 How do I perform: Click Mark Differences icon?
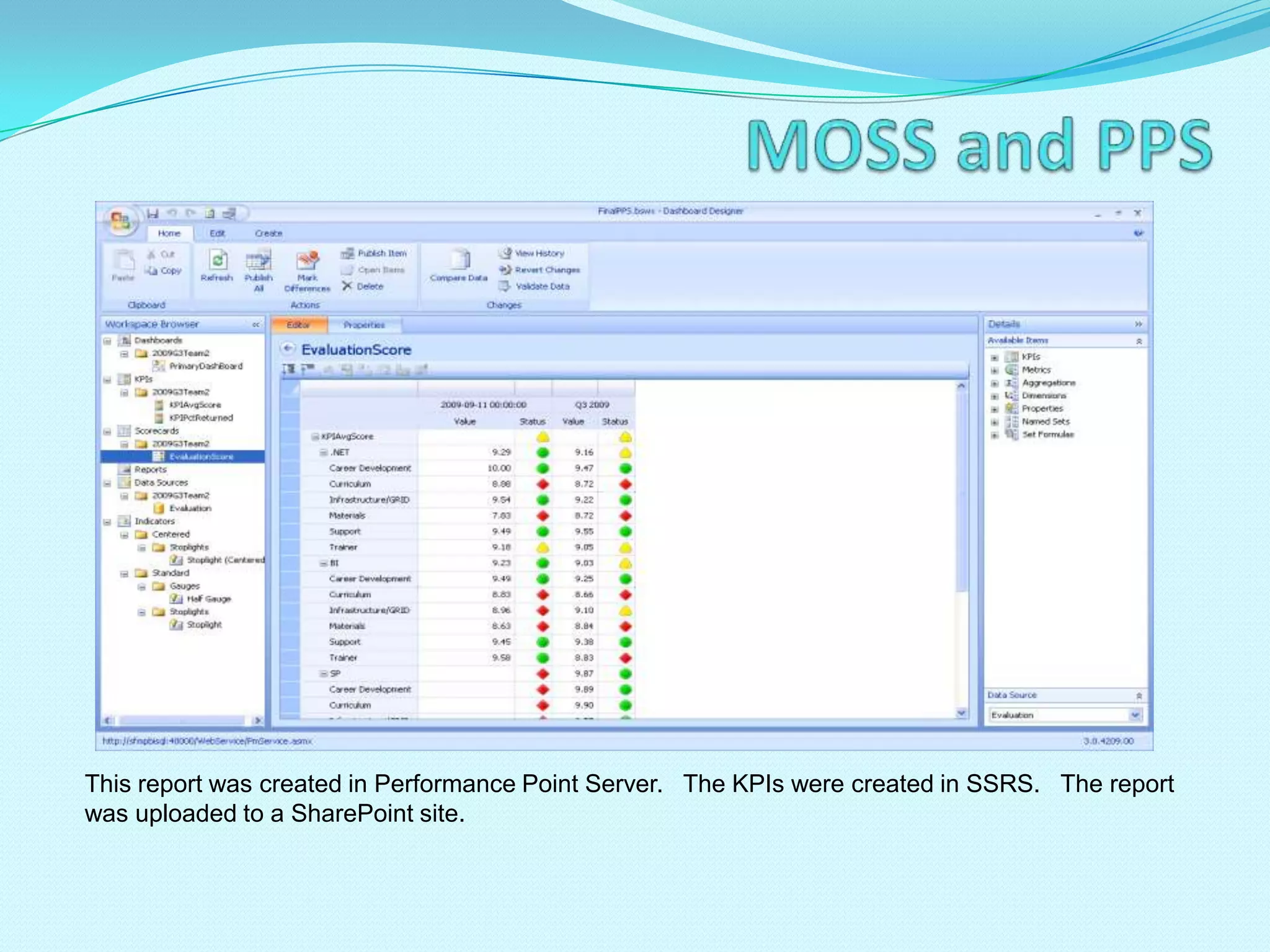coord(308,261)
